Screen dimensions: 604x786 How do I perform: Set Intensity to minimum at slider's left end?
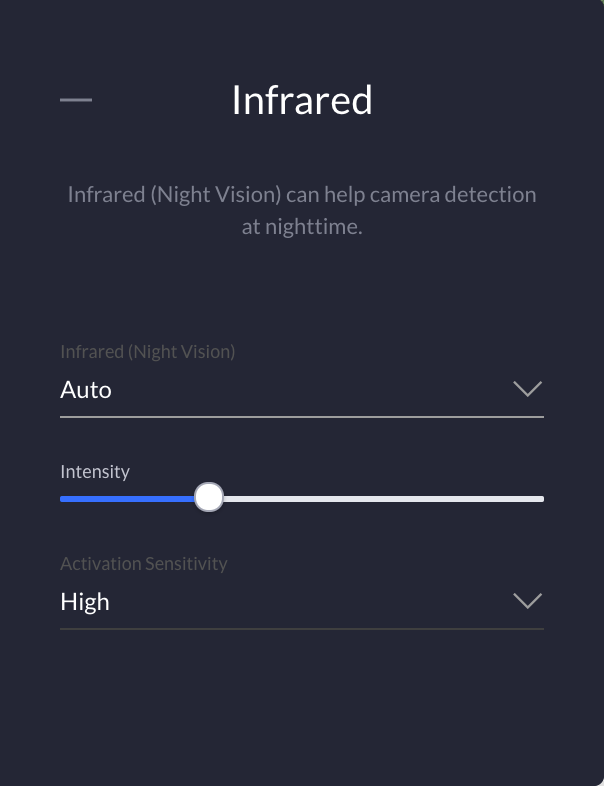tap(62, 498)
